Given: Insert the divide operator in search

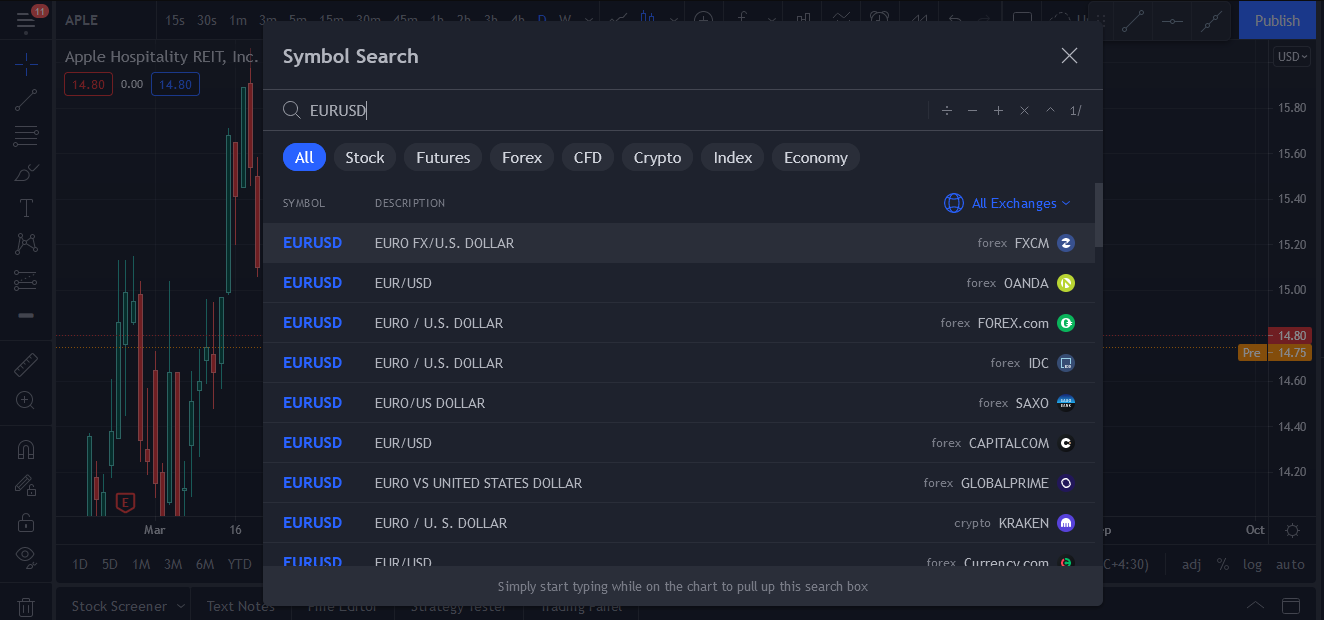Looking at the screenshot, I should point(946,110).
